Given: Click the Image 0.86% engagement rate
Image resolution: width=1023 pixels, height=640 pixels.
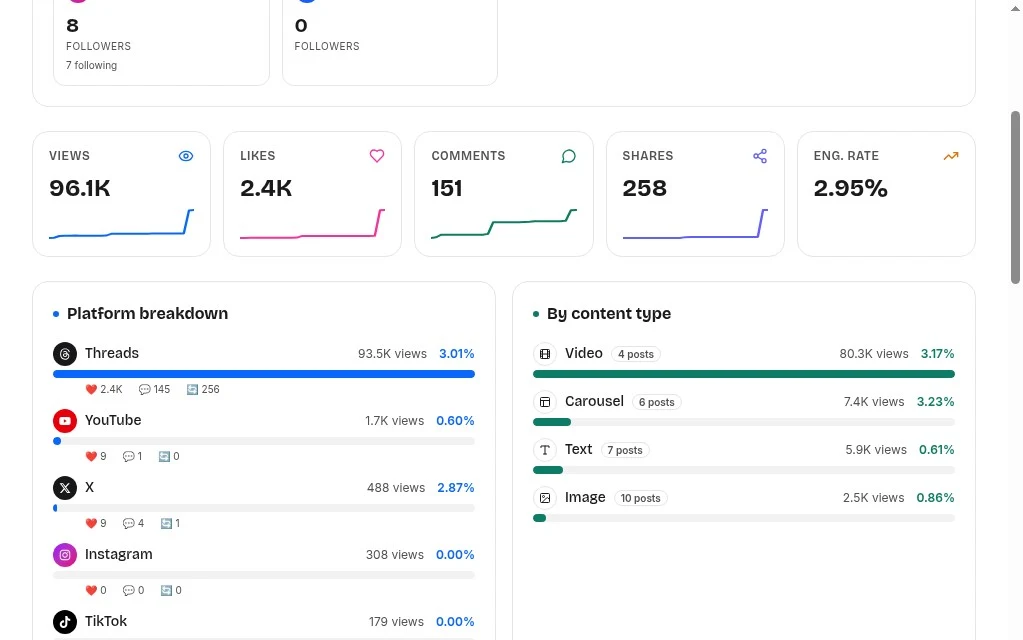Looking at the screenshot, I should [936, 498].
